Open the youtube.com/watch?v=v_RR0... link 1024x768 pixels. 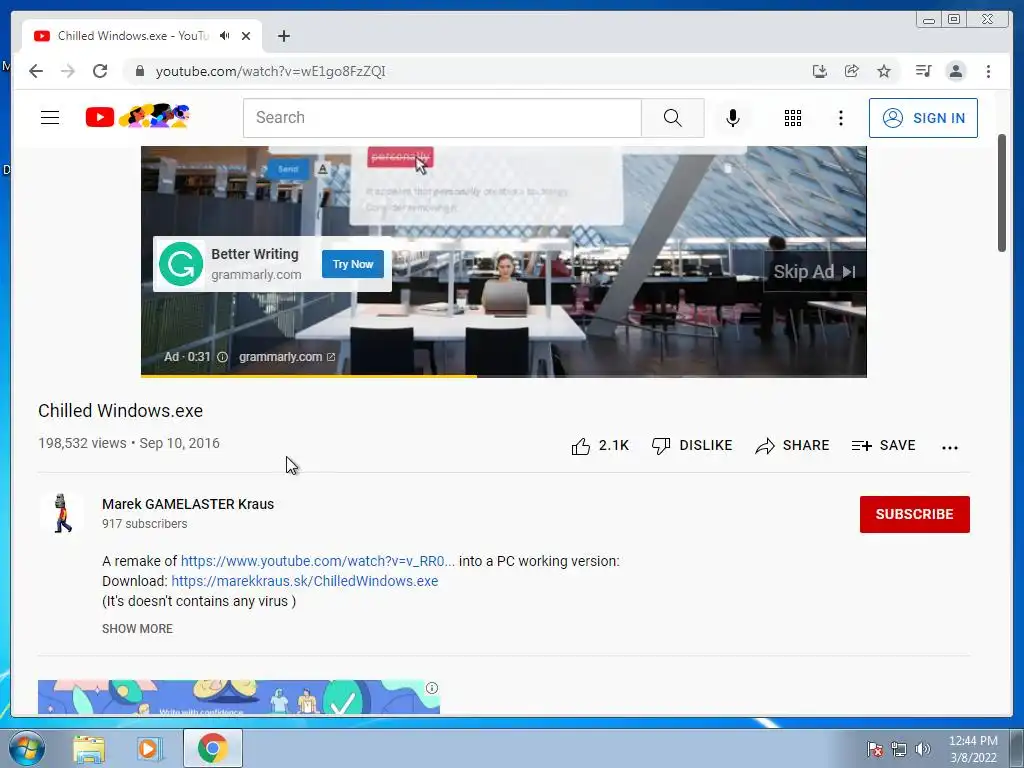317,561
